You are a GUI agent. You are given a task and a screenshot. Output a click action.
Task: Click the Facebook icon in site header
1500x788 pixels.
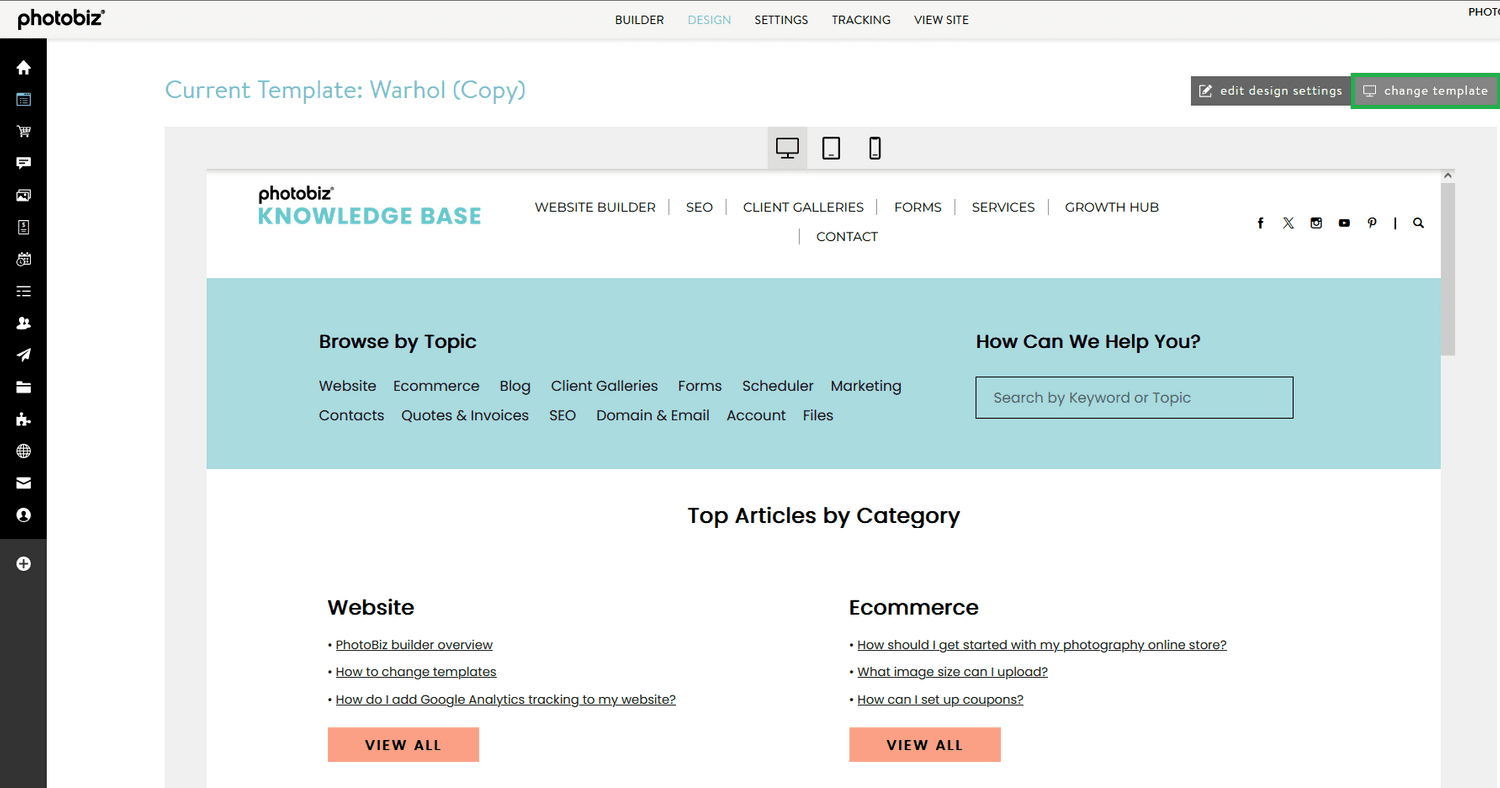[1261, 223]
